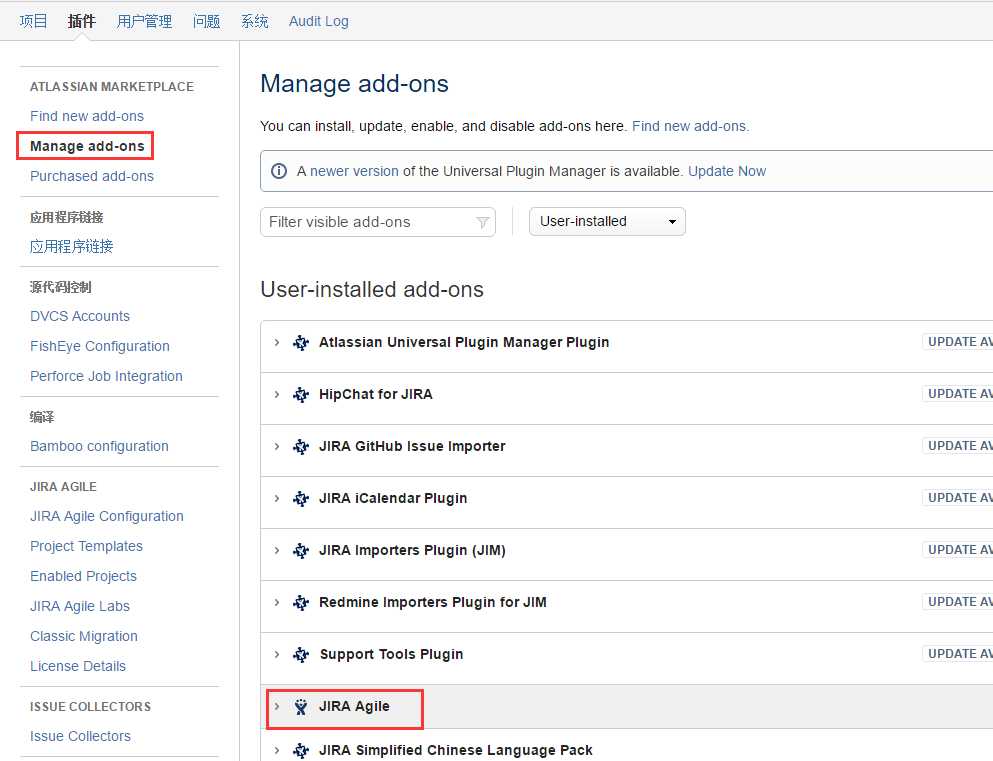Click the HipChat for JIRA plugin icon

click(301, 394)
